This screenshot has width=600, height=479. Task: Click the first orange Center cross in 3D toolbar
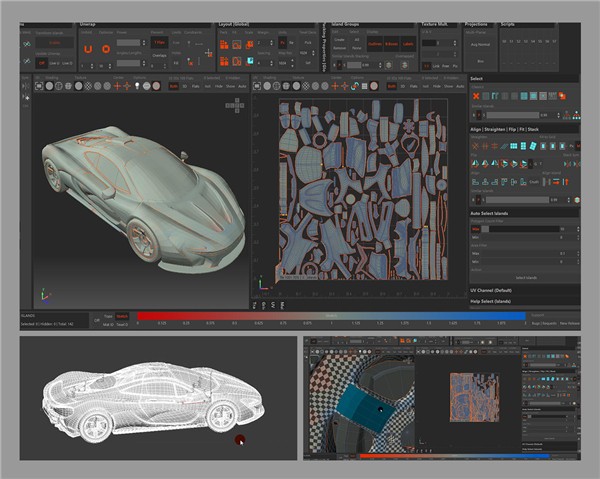tap(117, 86)
